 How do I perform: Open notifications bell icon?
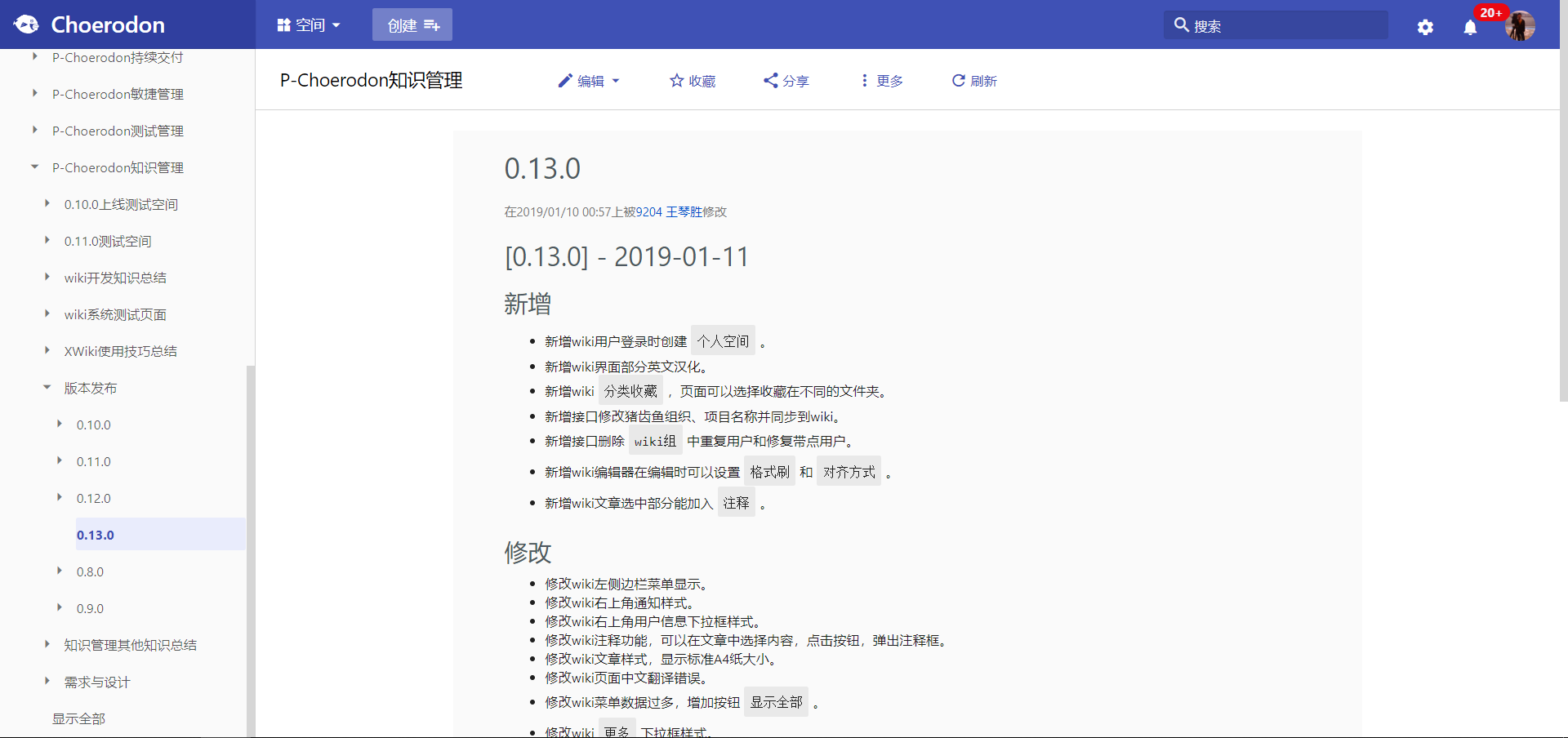[1470, 27]
